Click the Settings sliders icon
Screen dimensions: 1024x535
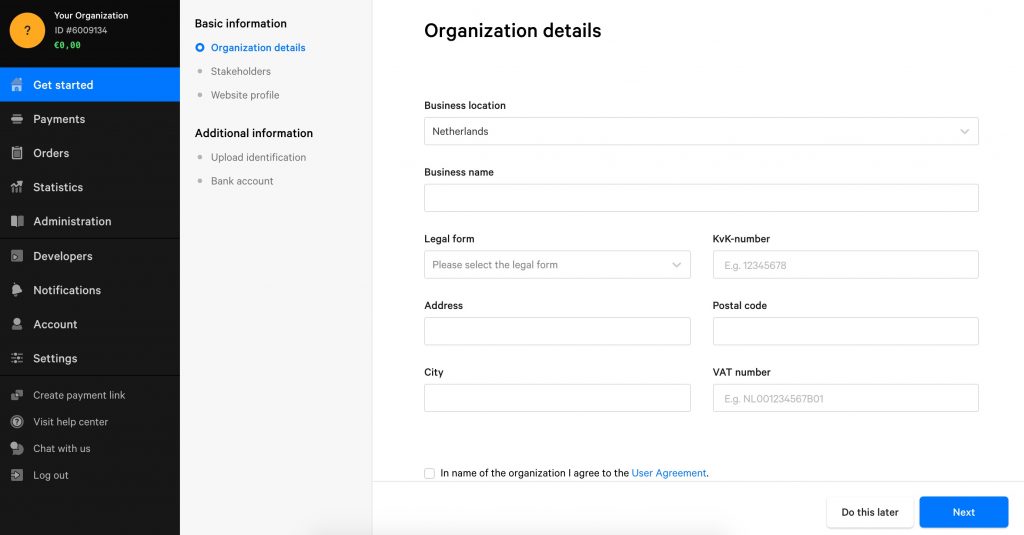pos(17,358)
